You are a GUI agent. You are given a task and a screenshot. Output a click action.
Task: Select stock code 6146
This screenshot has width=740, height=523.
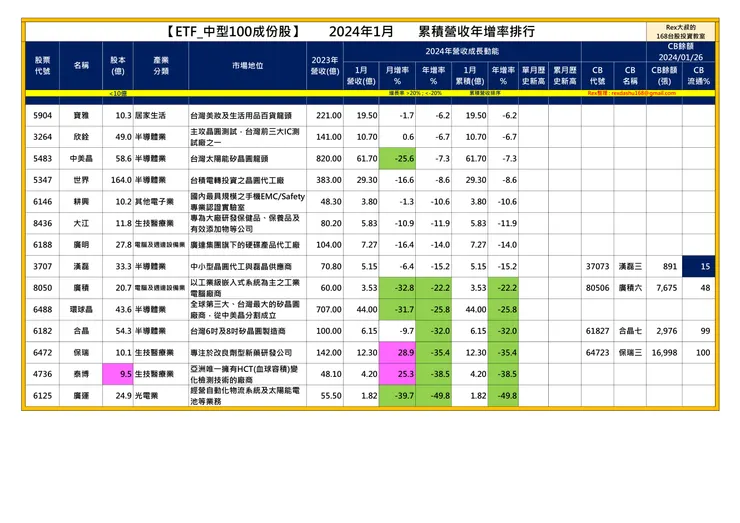coord(42,202)
